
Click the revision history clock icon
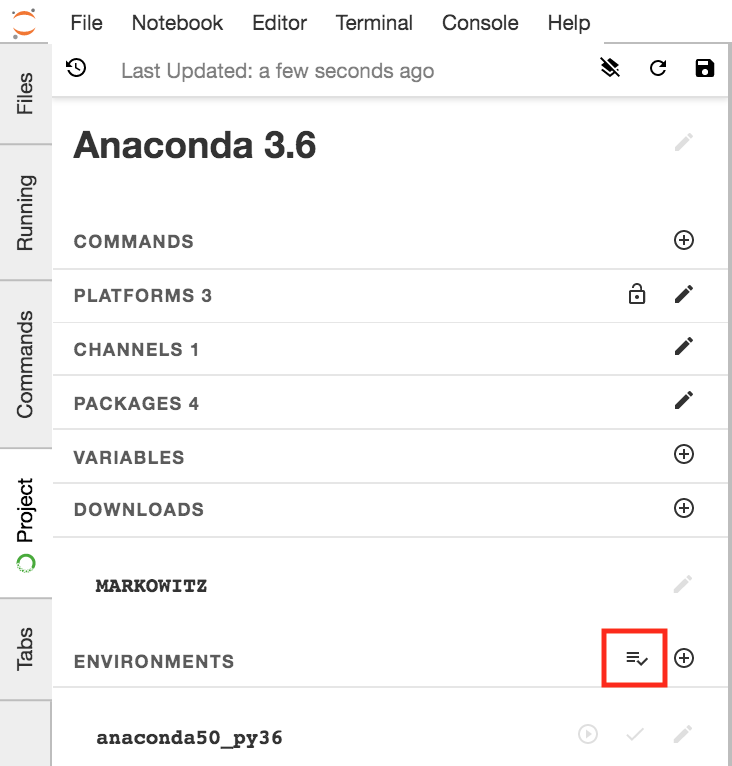[x=76, y=68]
